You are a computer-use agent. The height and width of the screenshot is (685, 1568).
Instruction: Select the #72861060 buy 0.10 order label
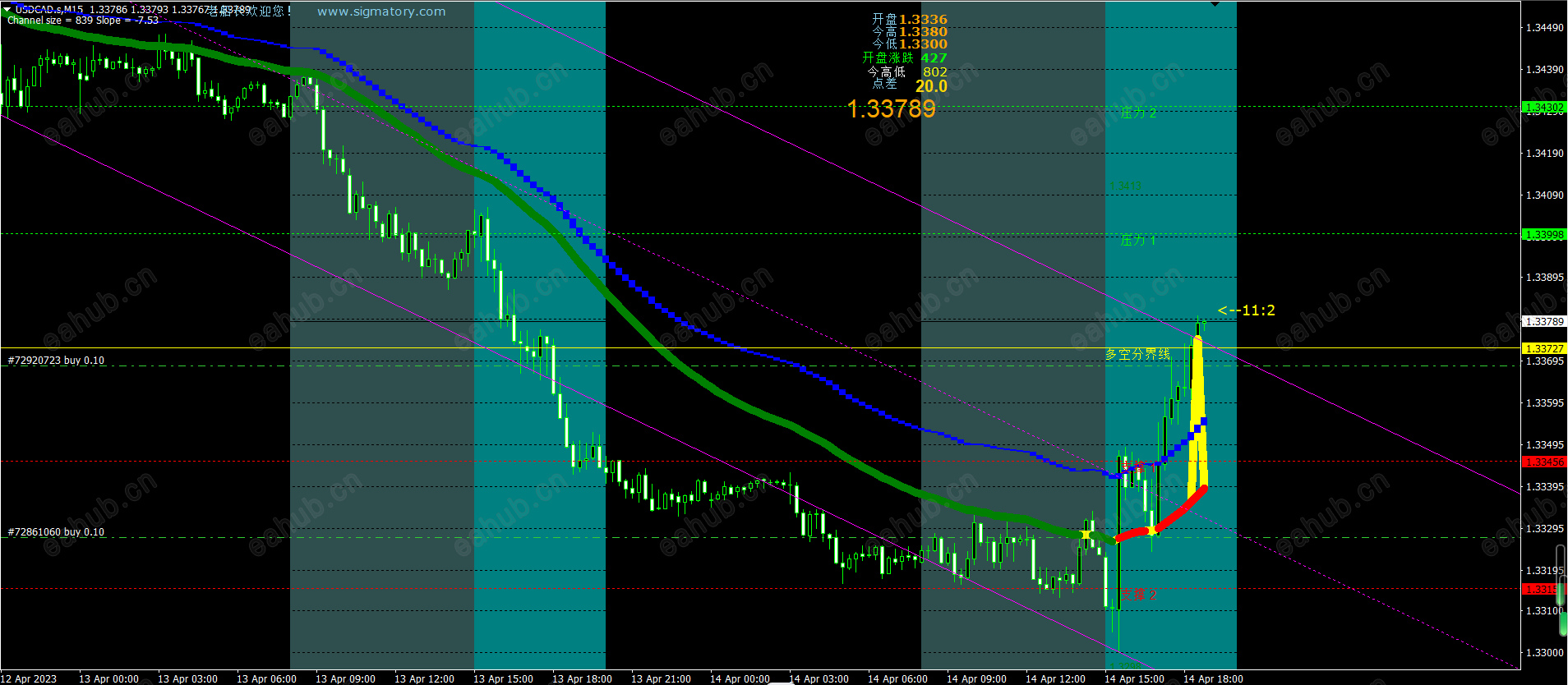[x=56, y=531]
